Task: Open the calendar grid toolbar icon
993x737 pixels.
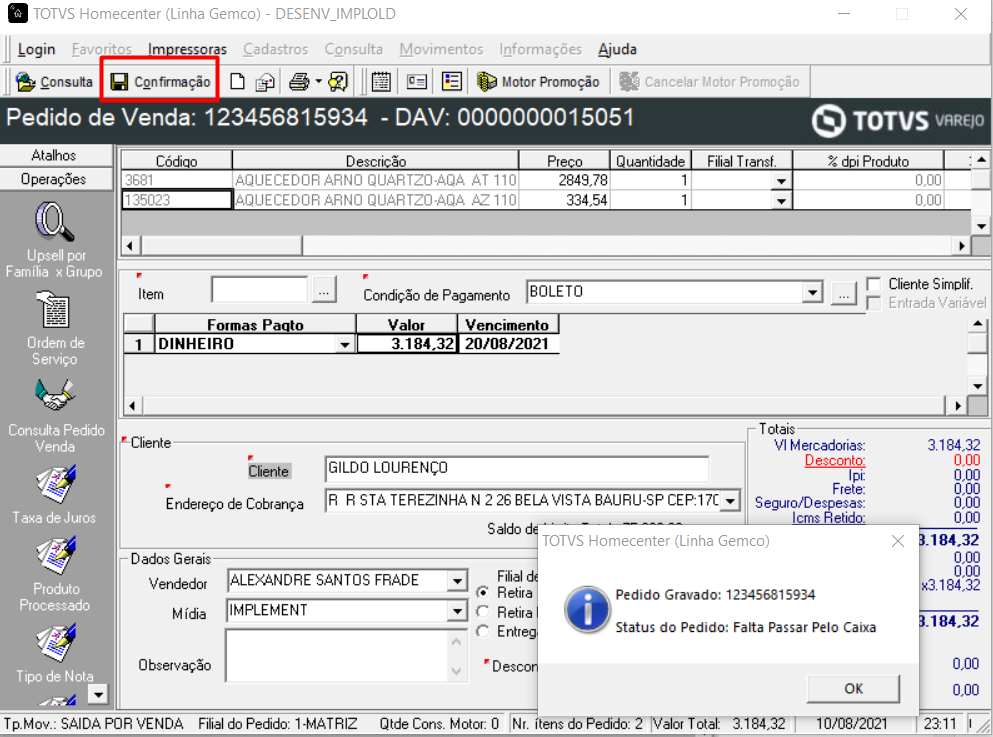Action: (381, 82)
